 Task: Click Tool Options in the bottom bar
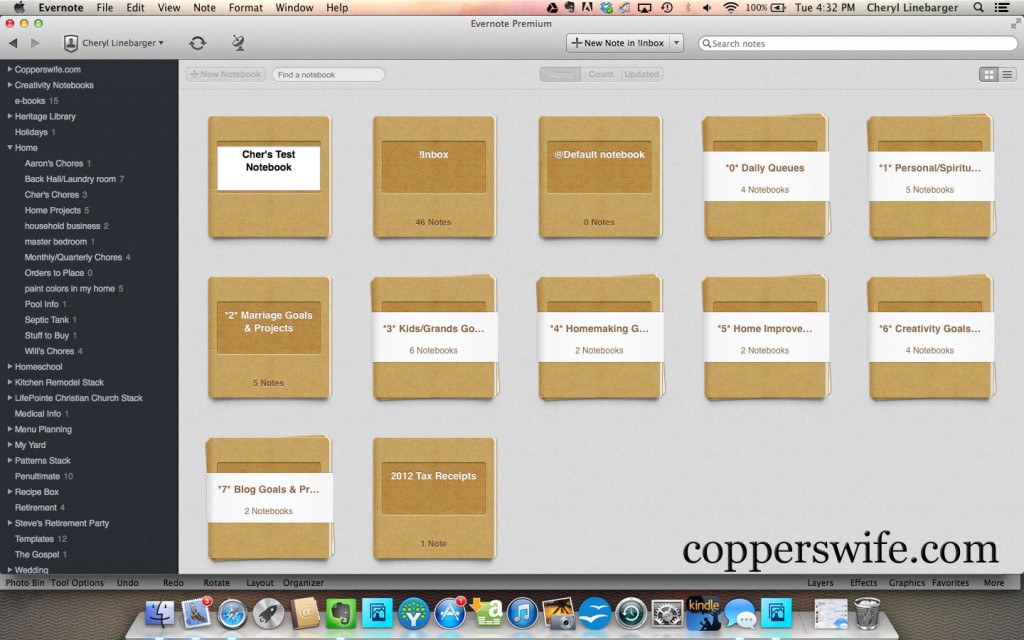[77, 583]
